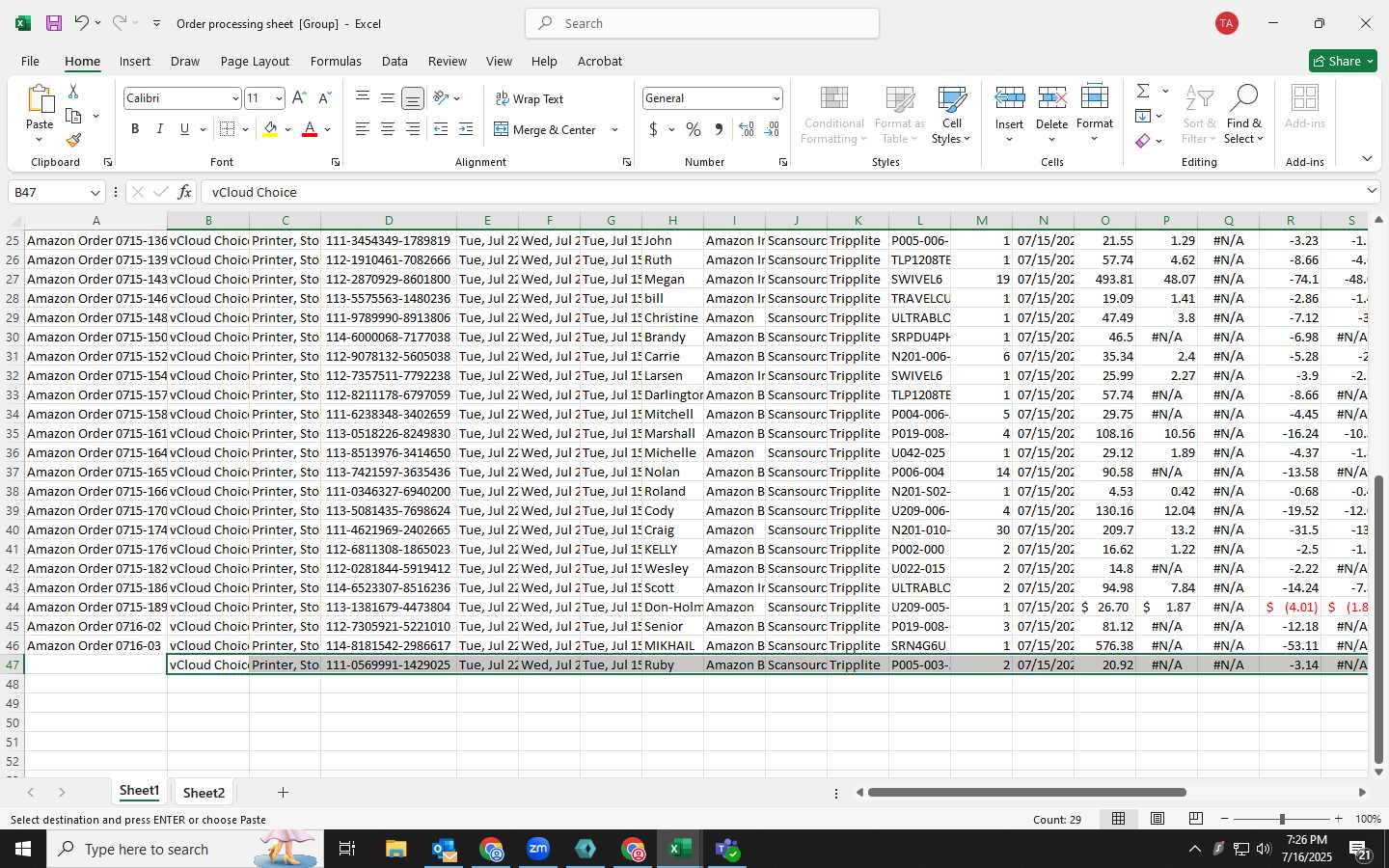The image size is (1389, 868).
Task: Click the Fill down icon in Editing
Action: pyautogui.click(x=1143, y=116)
